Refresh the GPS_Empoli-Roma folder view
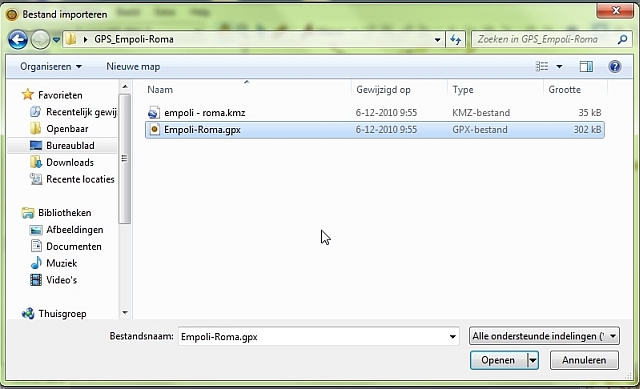Viewport: 640px width, 389px height. (x=456, y=40)
